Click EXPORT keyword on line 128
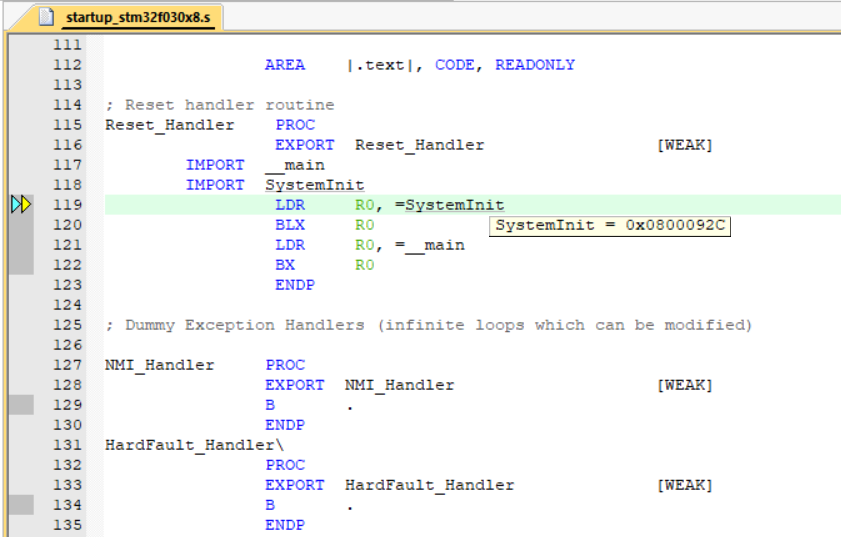Image resolution: width=841 pixels, height=537 pixels. point(294,385)
